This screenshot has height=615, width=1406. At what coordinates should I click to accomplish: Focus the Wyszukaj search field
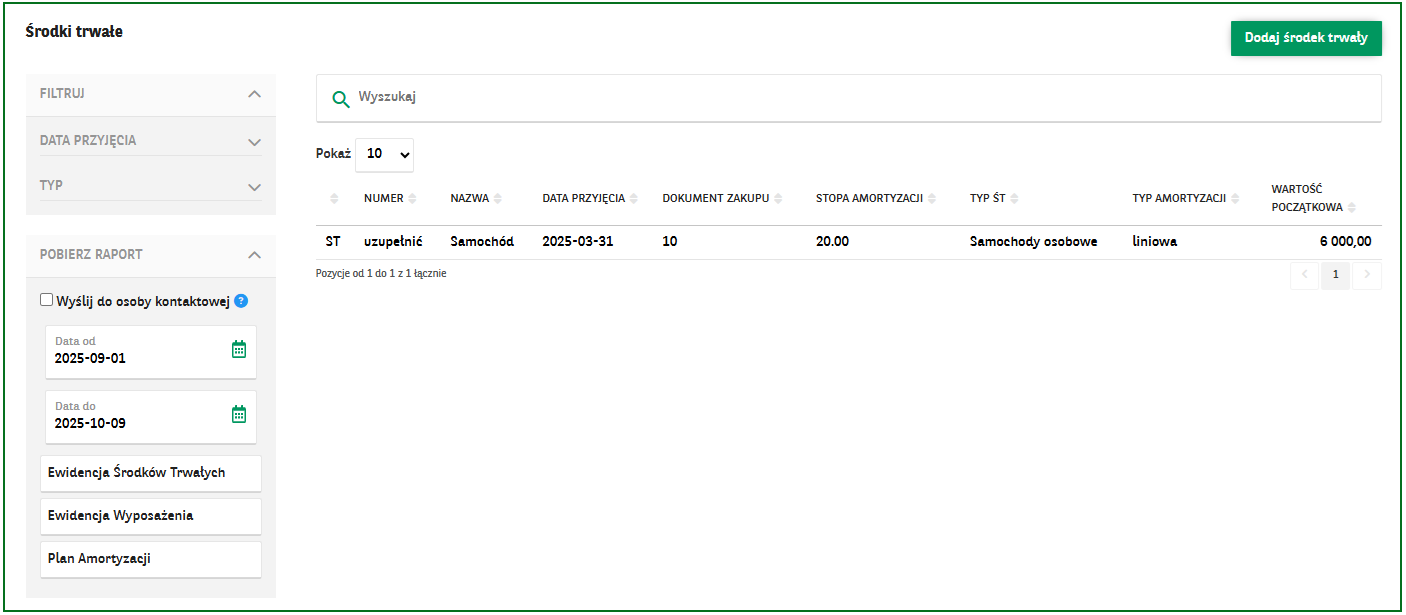coord(849,98)
